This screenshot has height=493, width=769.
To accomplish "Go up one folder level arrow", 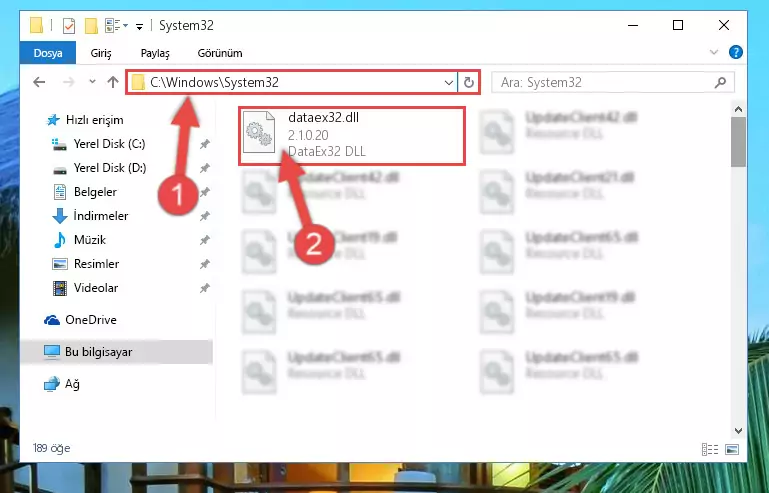I will pyautogui.click(x=113, y=82).
